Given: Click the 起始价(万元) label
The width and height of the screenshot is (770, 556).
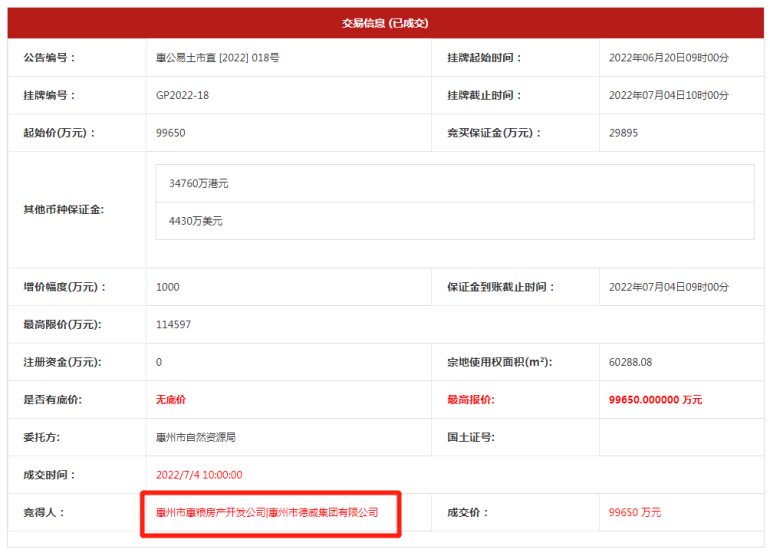Looking at the screenshot, I should (x=59, y=133).
